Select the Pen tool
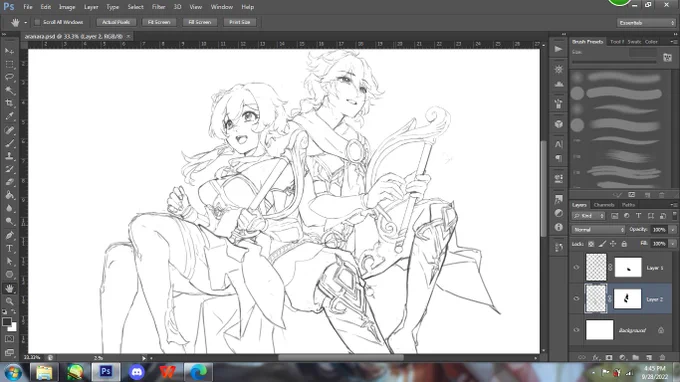This screenshot has height=382, width=680. point(9,235)
